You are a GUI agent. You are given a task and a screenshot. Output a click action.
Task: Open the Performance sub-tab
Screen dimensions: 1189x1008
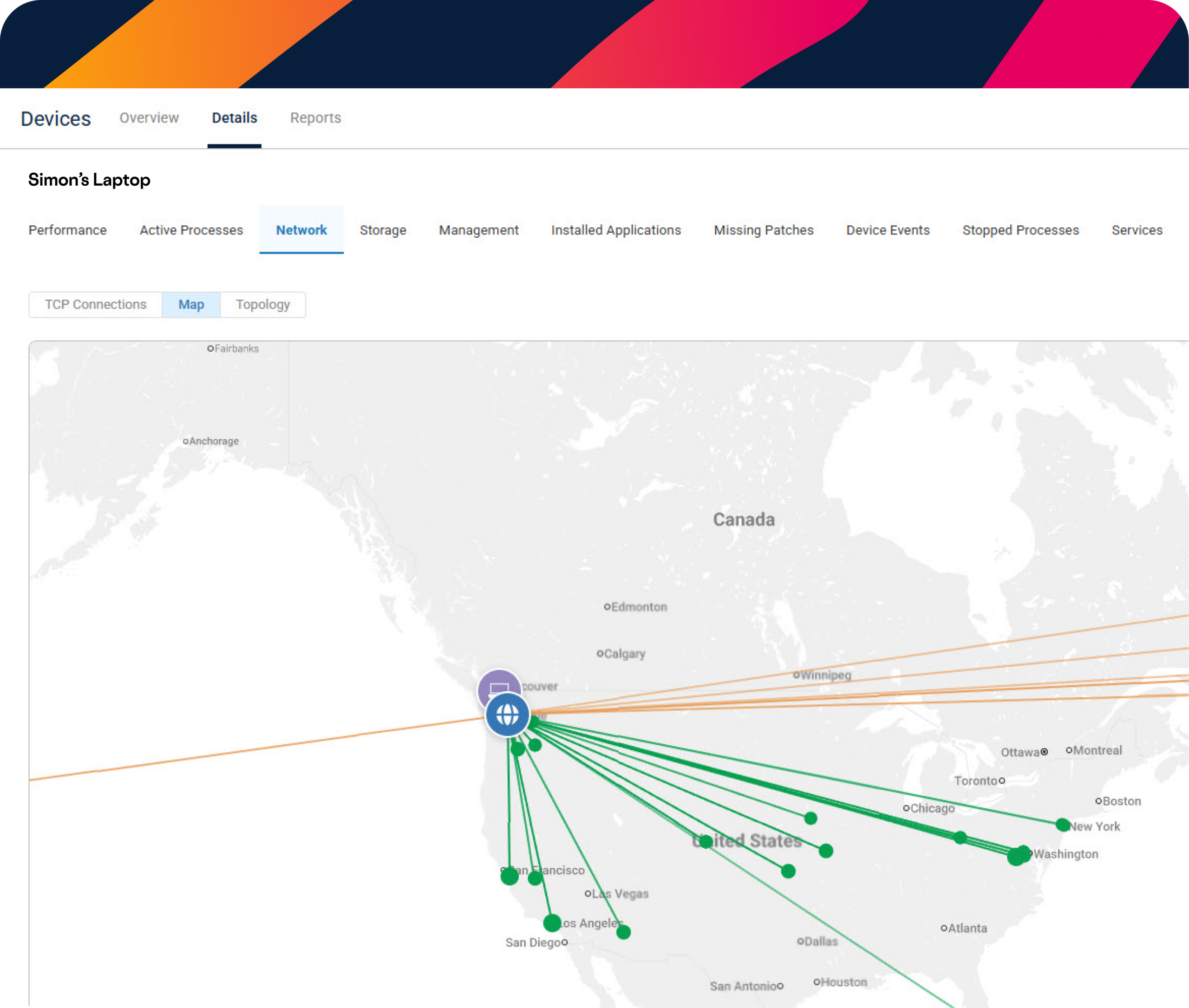[67, 230]
